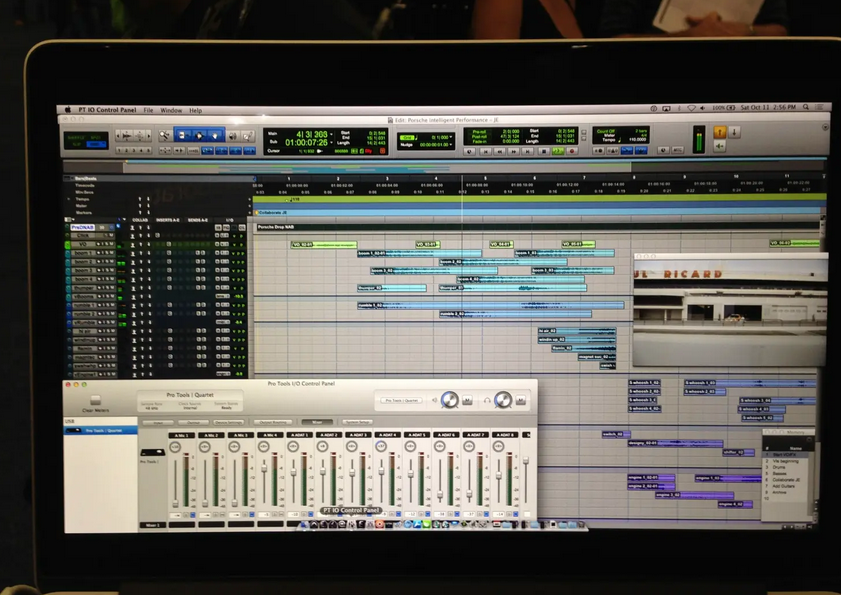This screenshot has height=595, width=841.
Task: Open the Help menu
Action: point(195,111)
